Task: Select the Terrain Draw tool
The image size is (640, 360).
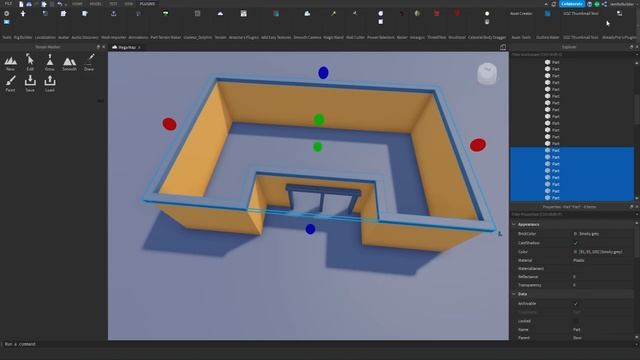Action: [x=89, y=63]
